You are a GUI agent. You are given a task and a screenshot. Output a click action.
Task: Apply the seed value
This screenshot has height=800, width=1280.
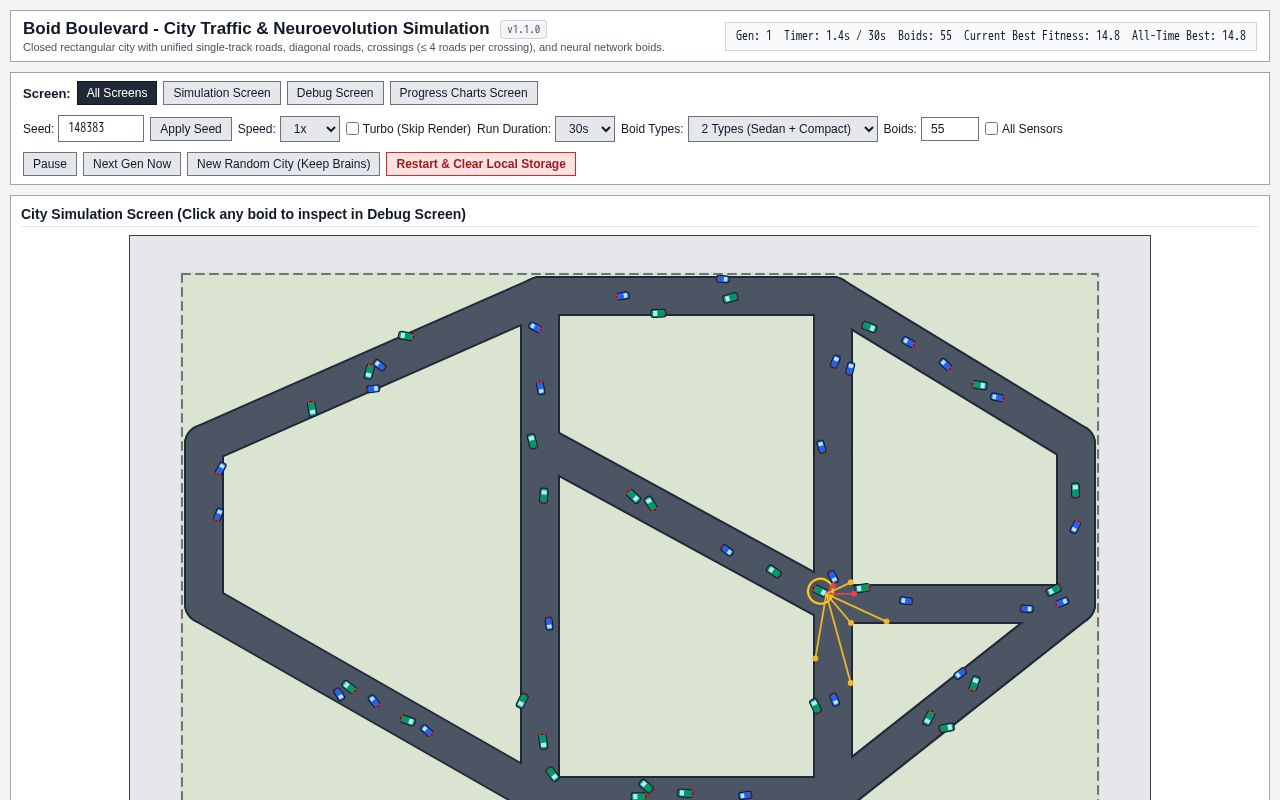(x=191, y=129)
